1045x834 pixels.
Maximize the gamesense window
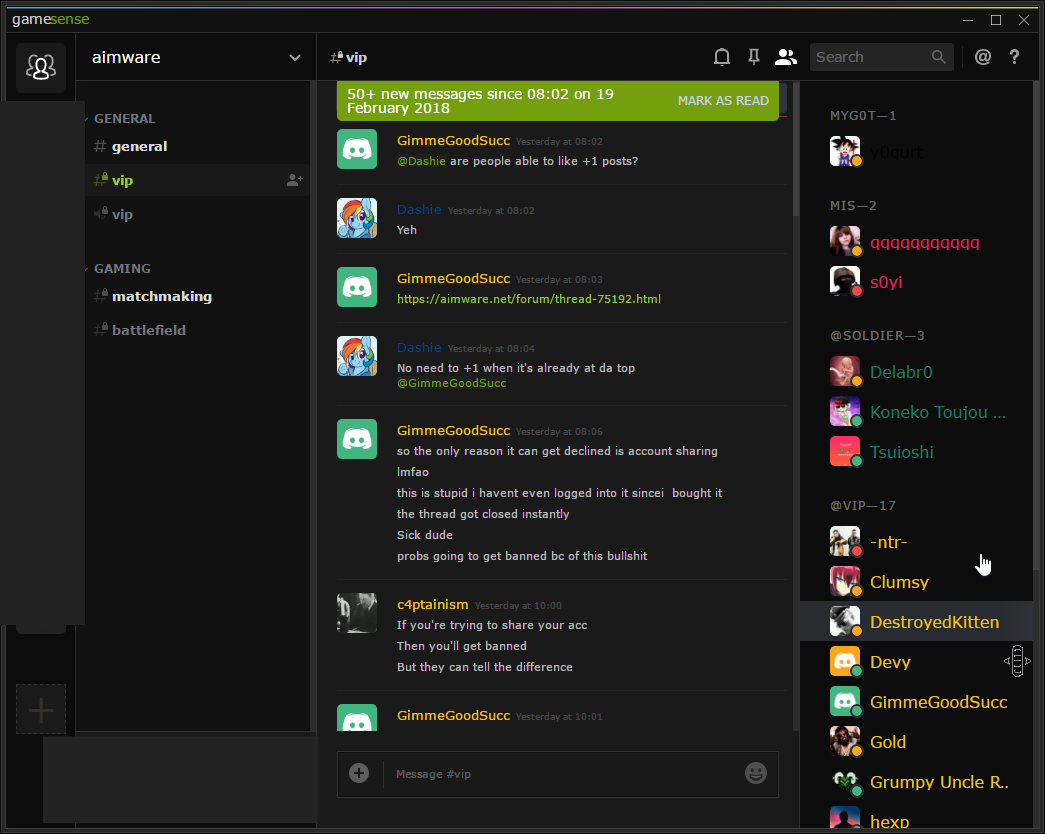[996, 20]
